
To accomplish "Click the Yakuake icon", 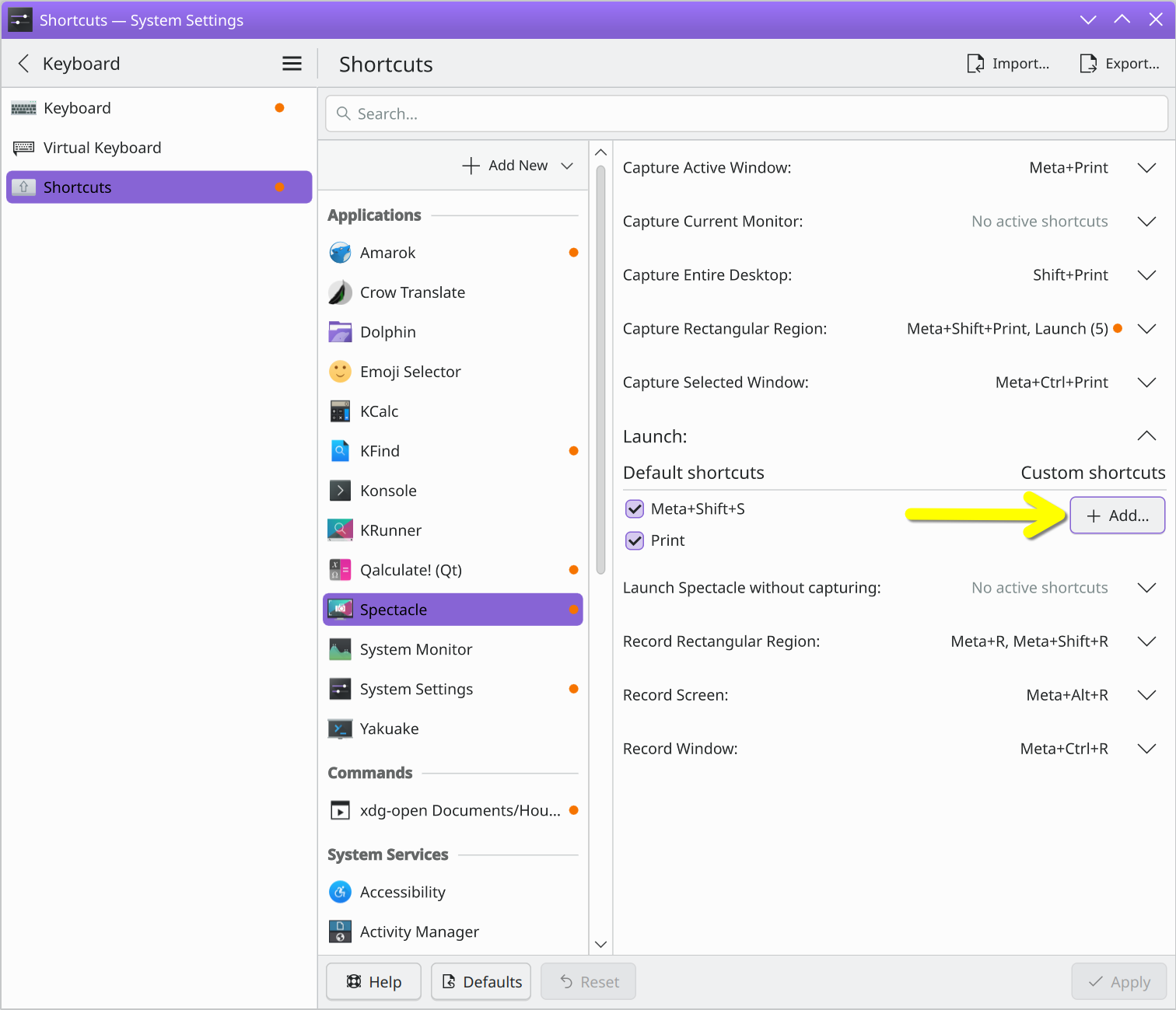I will pyautogui.click(x=340, y=729).
